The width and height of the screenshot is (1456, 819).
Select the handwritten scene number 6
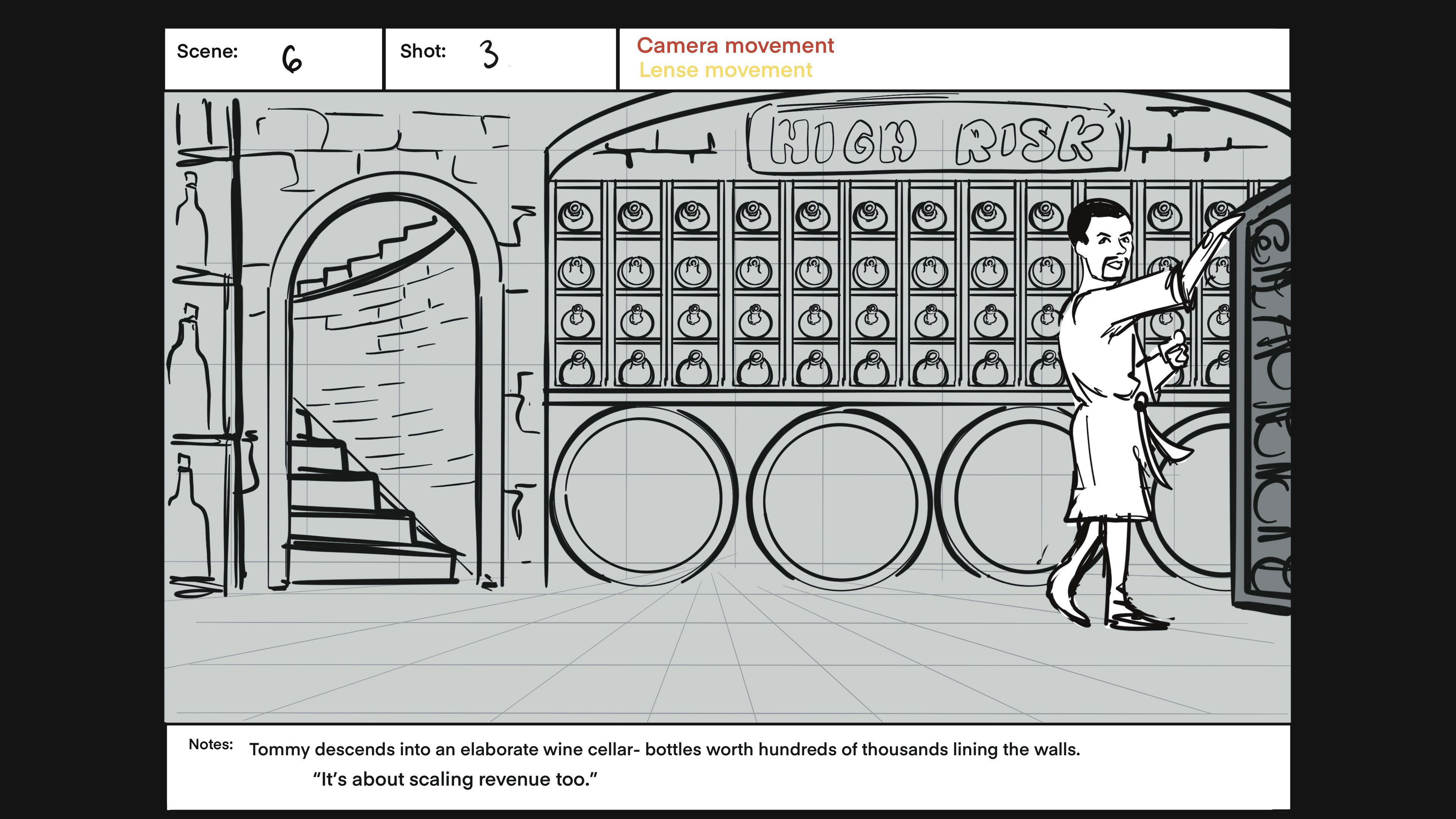(292, 59)
